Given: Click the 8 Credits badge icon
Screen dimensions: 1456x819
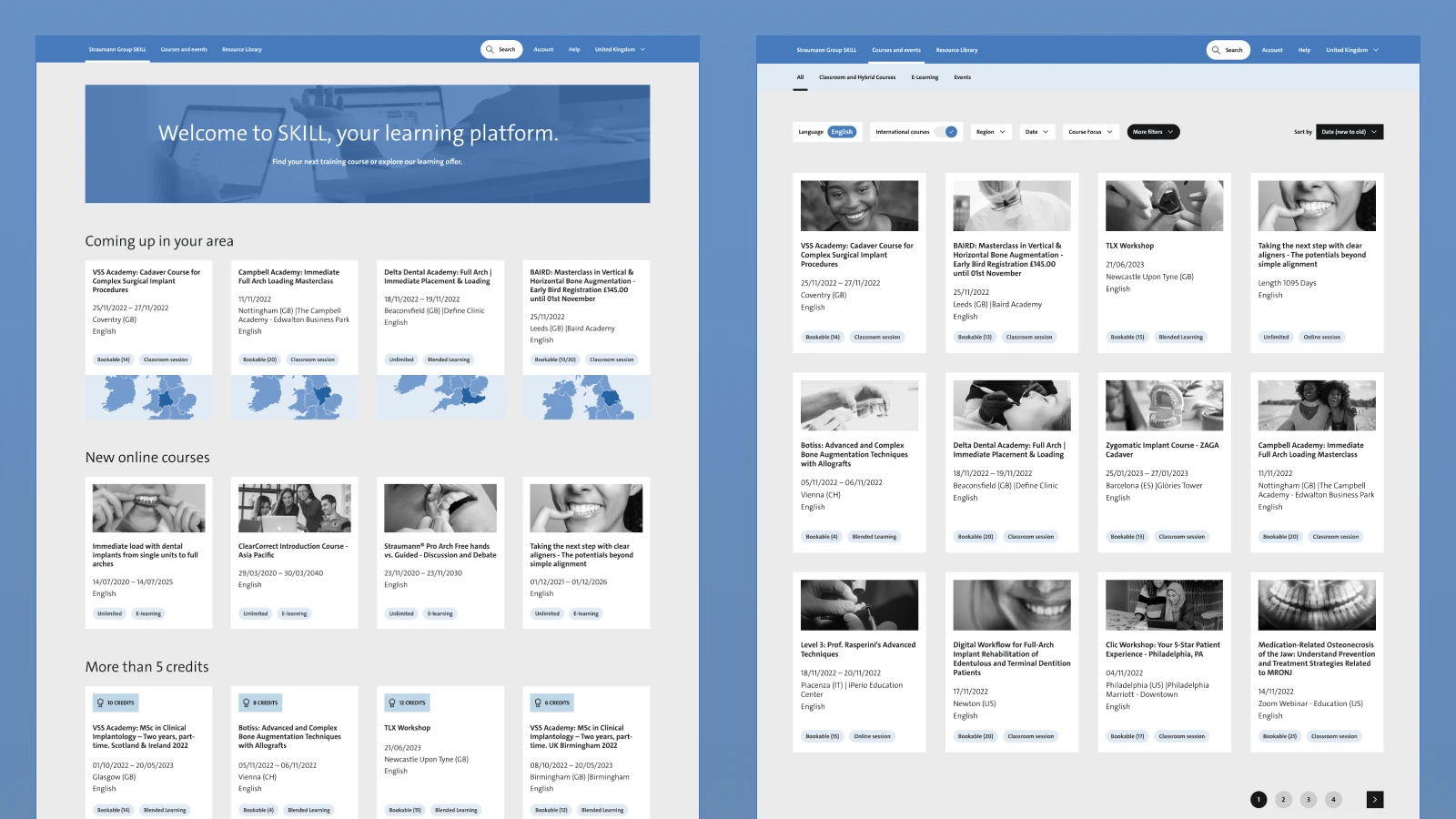Looking at the screenshot, I should (246, 703).
